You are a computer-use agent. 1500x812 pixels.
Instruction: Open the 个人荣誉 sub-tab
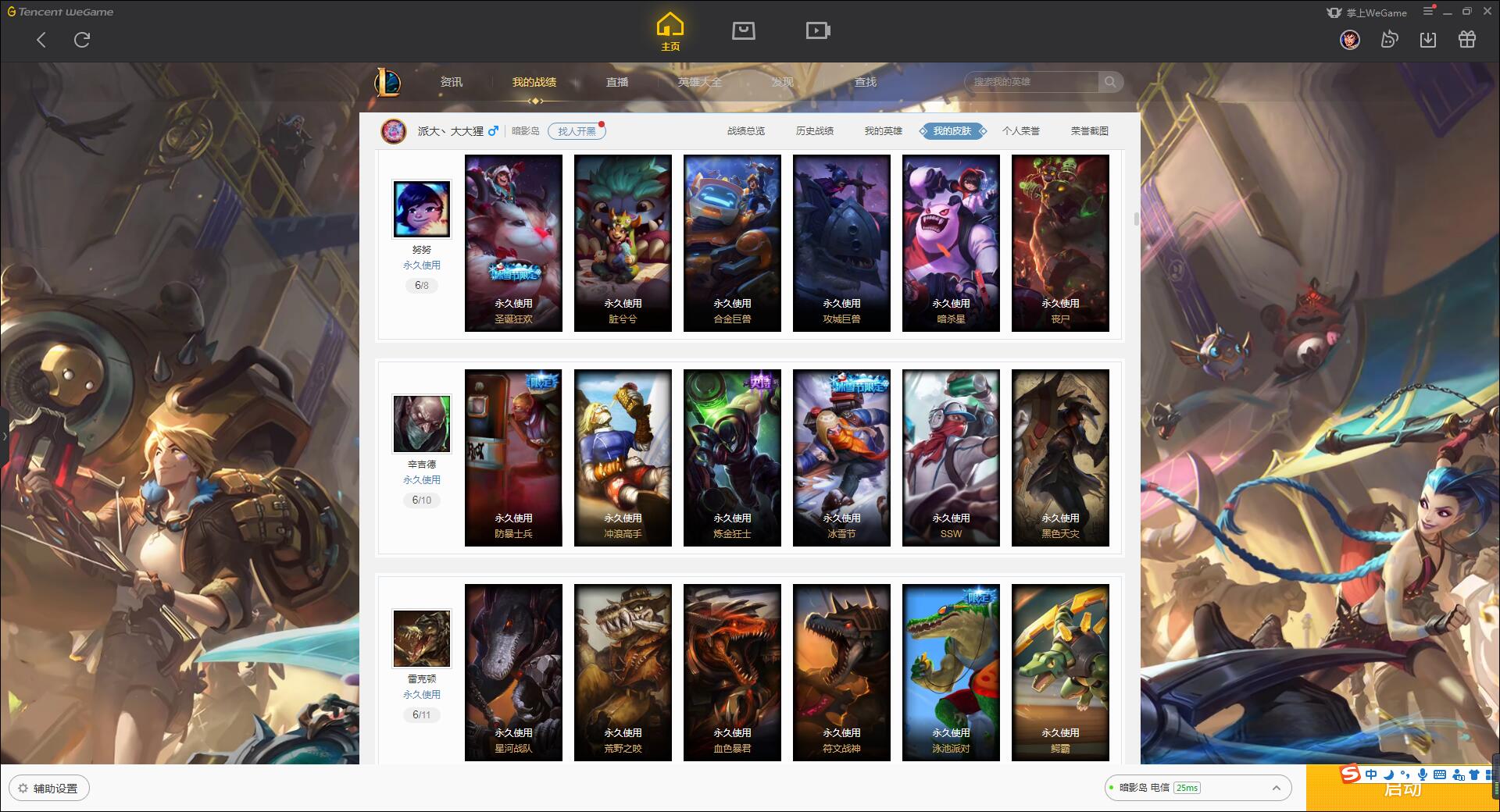click(1021, 131)
